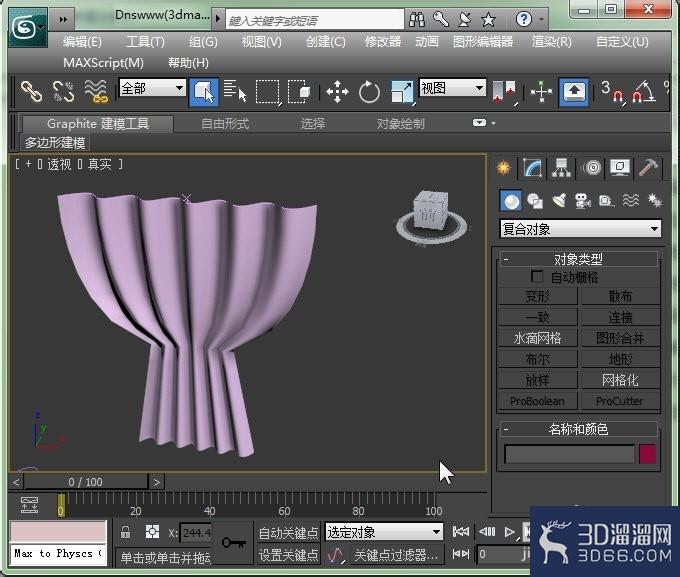Open the selection filter dropdown 全部
This screenshot has width=680, height=577.
(x=153, y=88)
